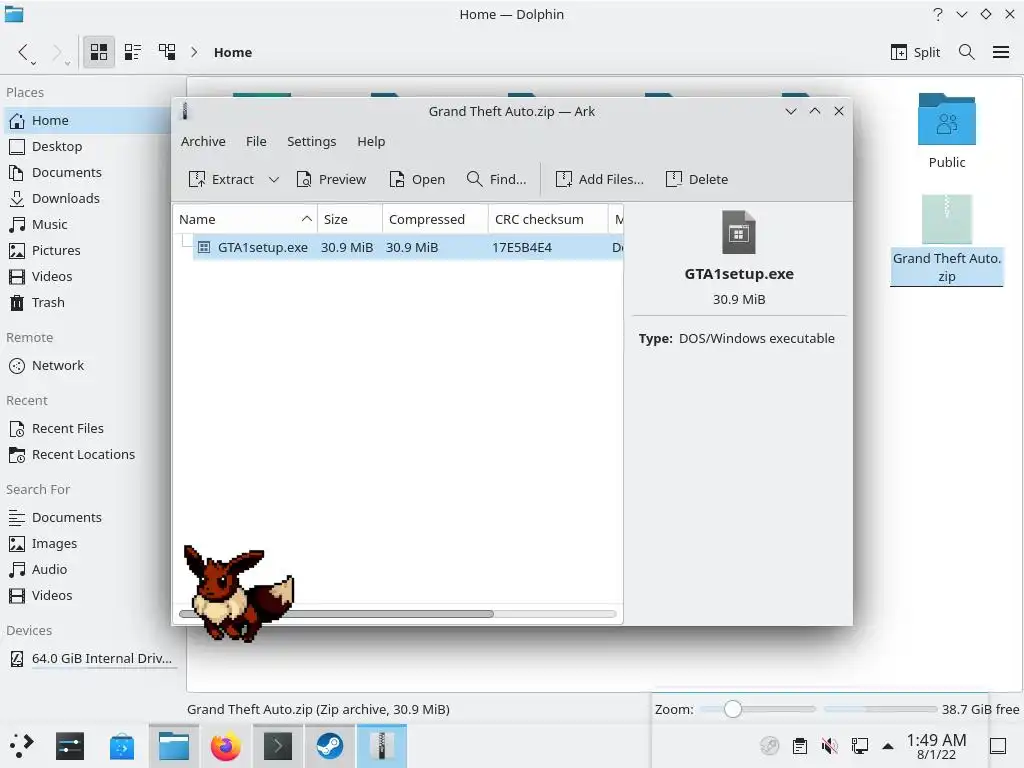Select 64.0 GiB Internal Drive device
This screenshot has height=768, width=1024.
tap(91, 658)
